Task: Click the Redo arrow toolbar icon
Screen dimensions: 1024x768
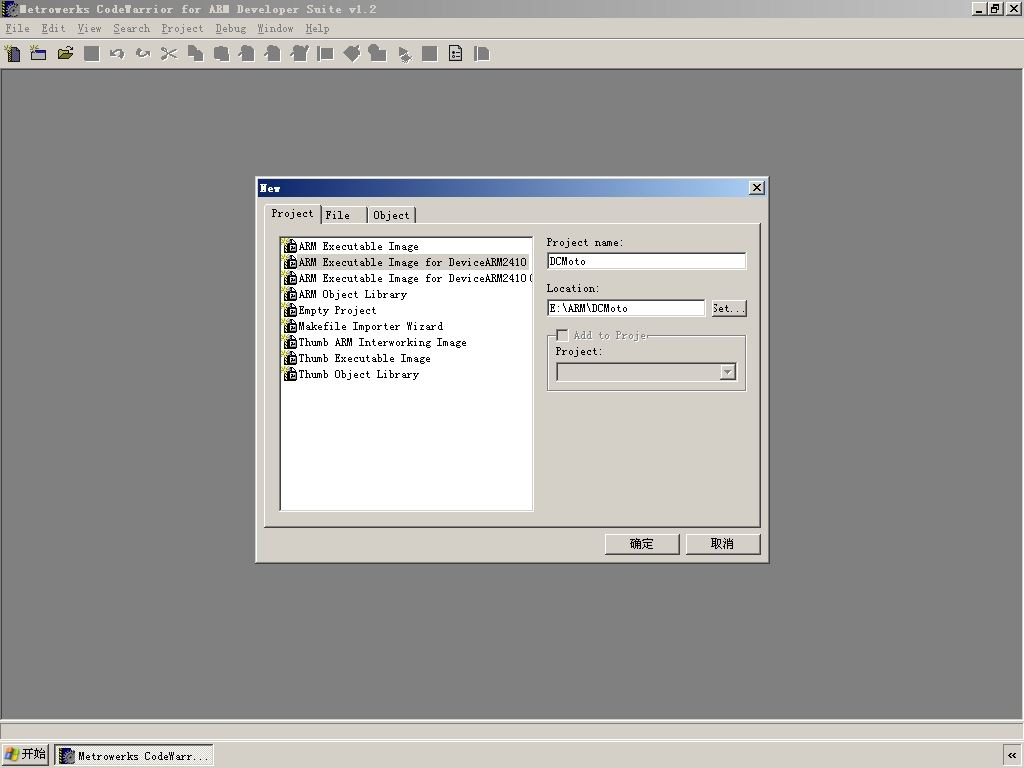Action: 143,54
